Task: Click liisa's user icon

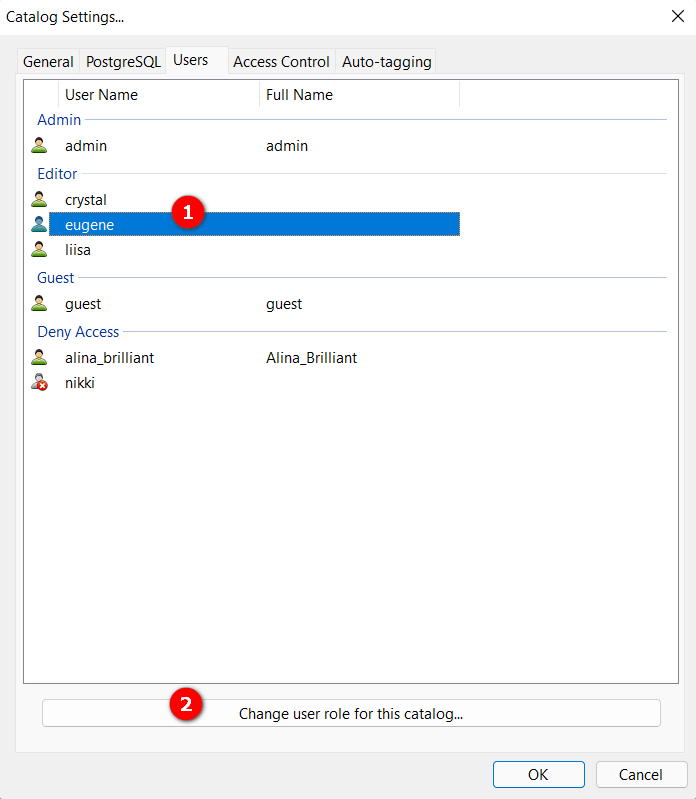Action: coord(39,250)
